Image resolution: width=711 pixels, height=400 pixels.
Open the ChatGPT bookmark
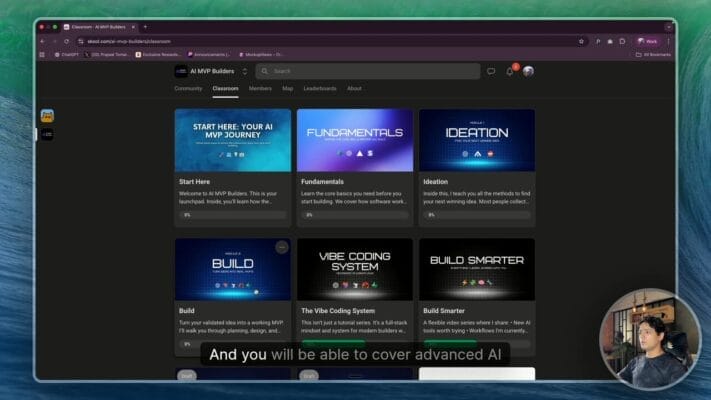click(66, 54)
